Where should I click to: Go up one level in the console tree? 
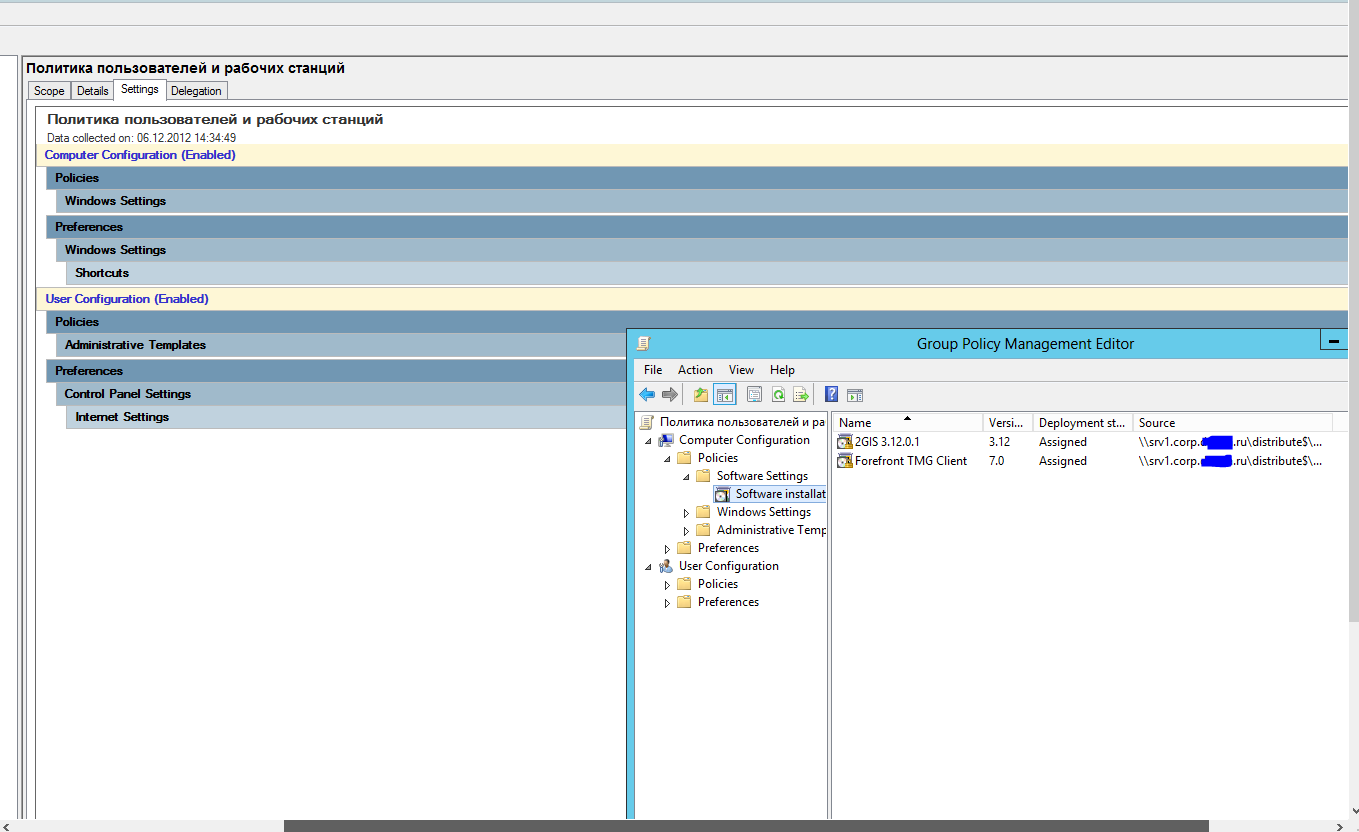click(701, 395)
